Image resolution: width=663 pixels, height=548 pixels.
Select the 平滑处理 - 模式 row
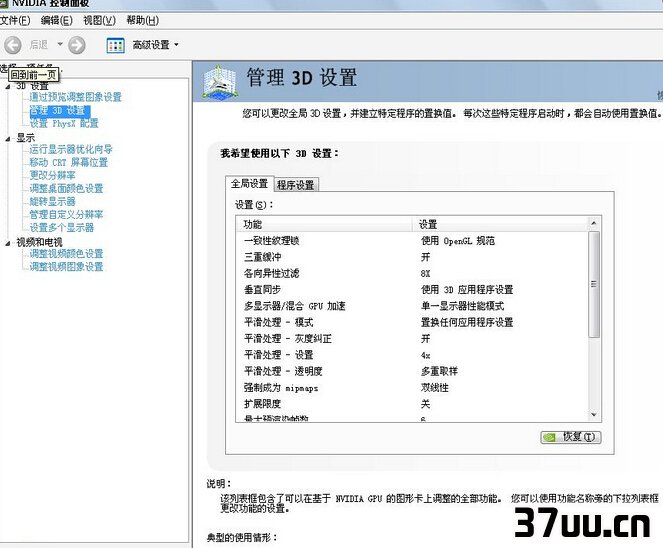[x=412, y=323]
